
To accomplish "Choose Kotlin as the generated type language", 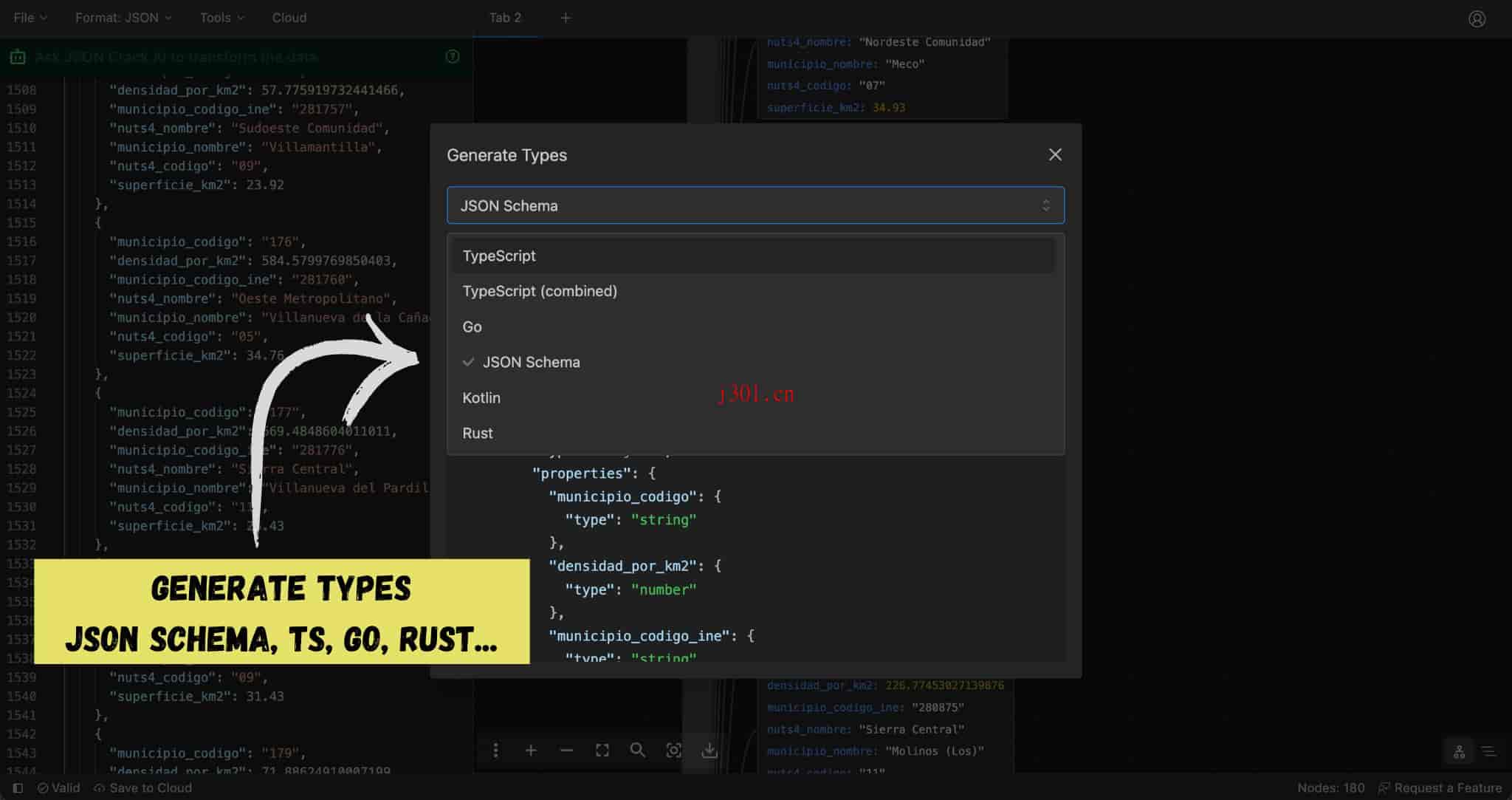I will pyautogui.click(x=481, y=397).
